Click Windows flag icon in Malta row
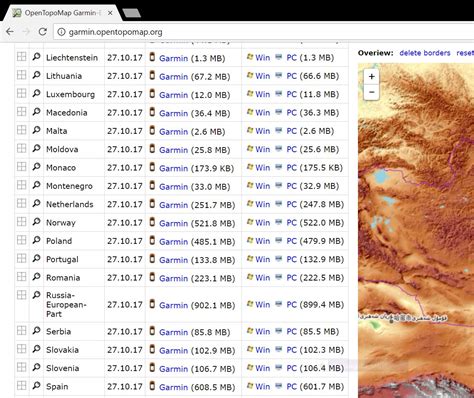Image resolution: width=474 pixels, height=398 pixels. coord(250,130)
